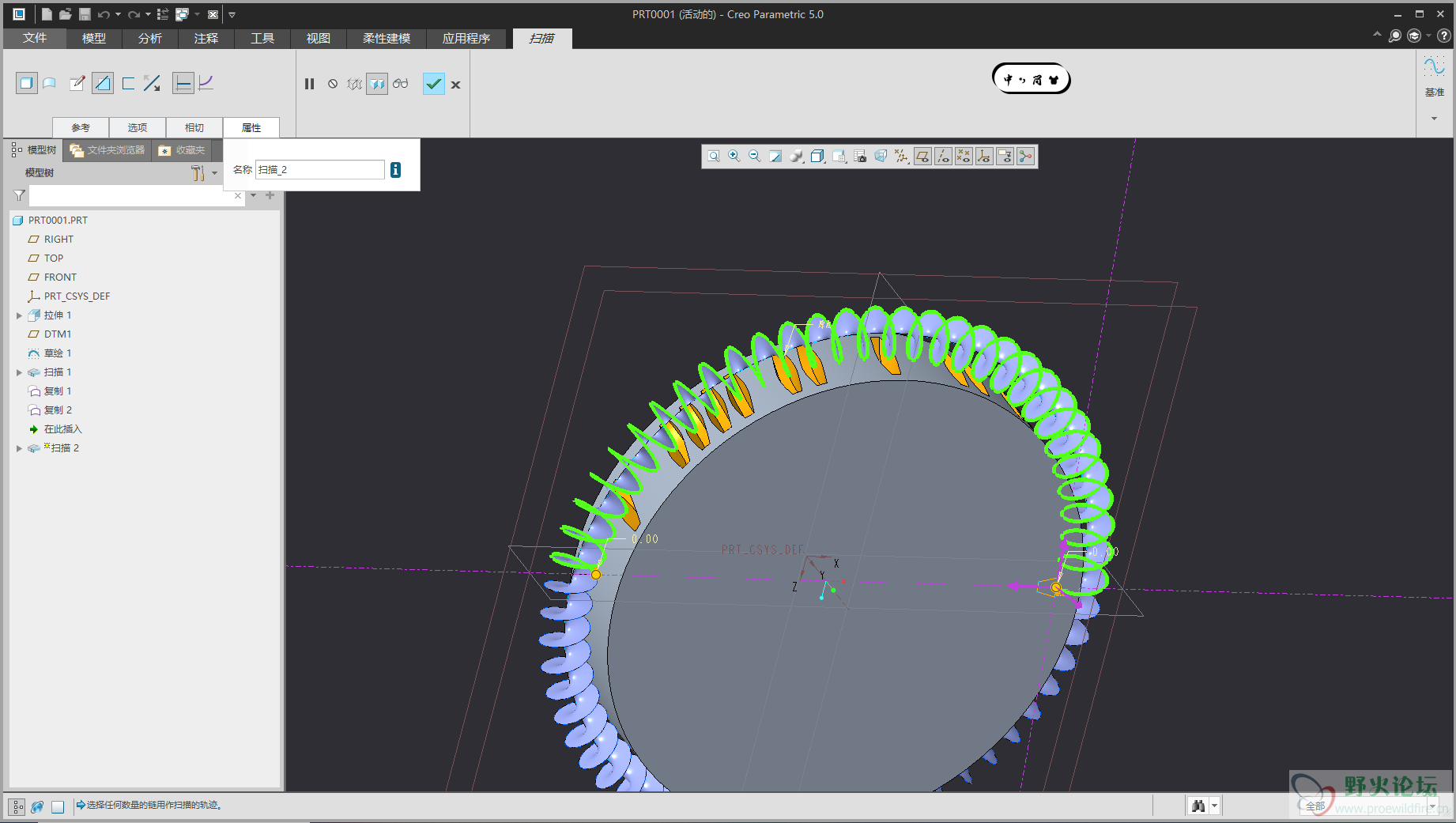Click the 名称 name input field
This screenshot has width=1456, height=823.
pos(320,170)
